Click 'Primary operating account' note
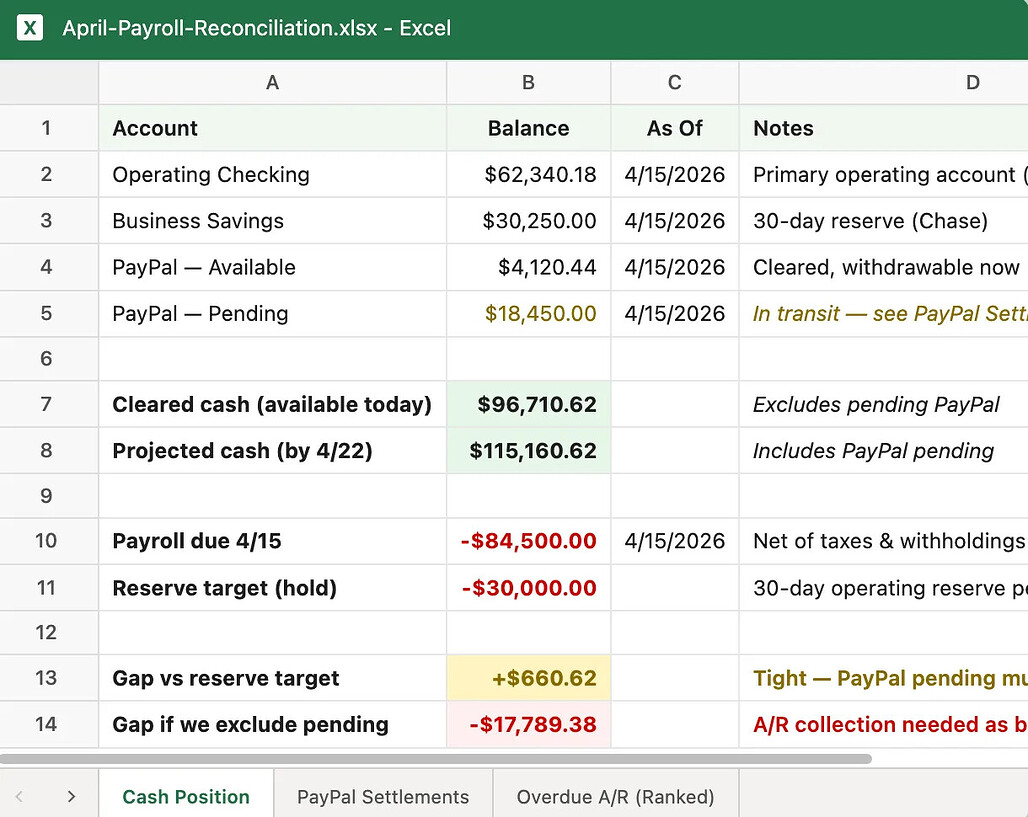The image size is (1028, 817). pos(884,174)
